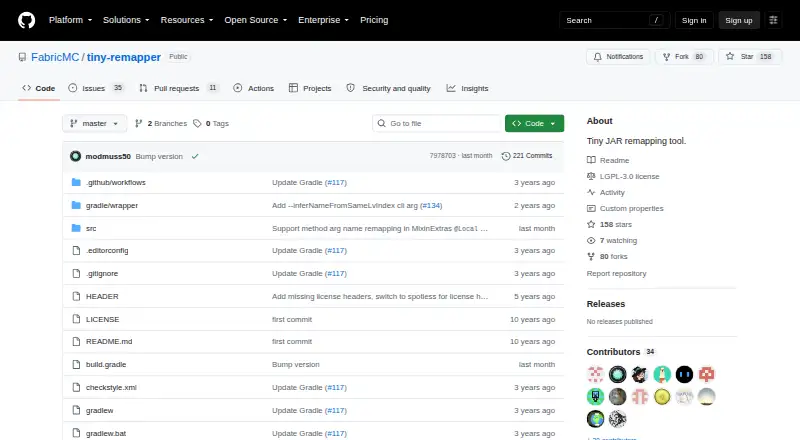The image size is (800, 440).
Task: Open the README.md file
Action: (x=109, y=341)
